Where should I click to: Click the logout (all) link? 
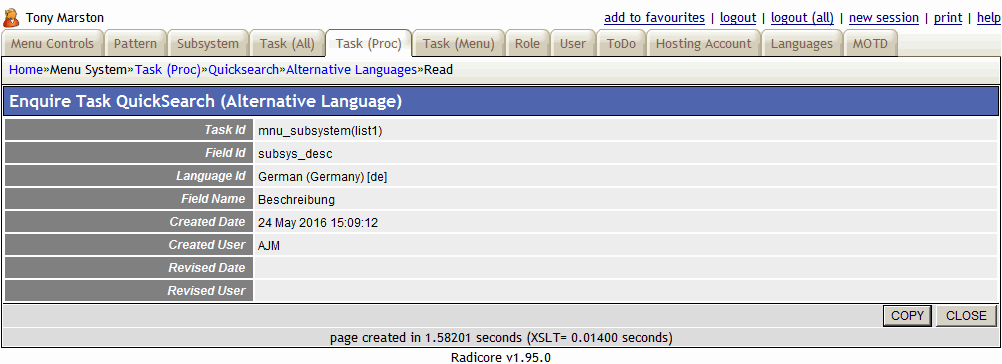[x=803, y=18]
